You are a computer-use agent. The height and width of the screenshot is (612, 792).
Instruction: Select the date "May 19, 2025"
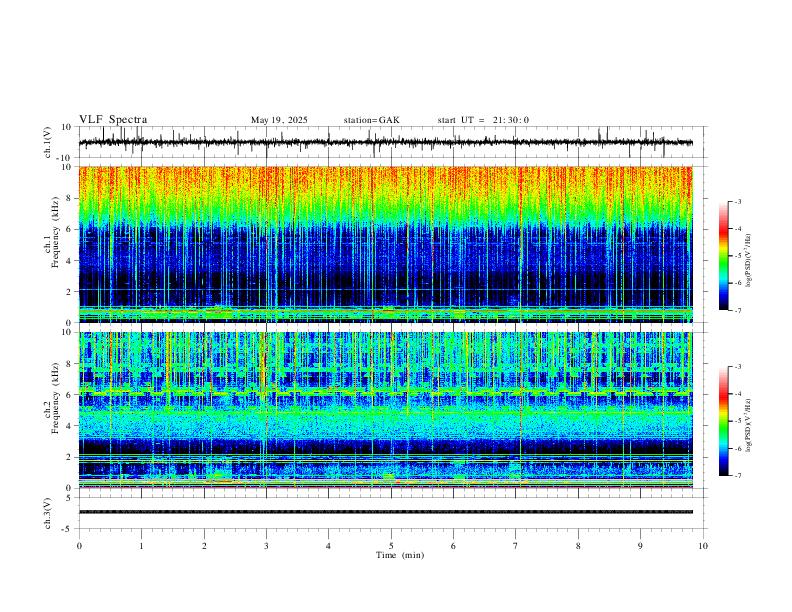(279, 120)
